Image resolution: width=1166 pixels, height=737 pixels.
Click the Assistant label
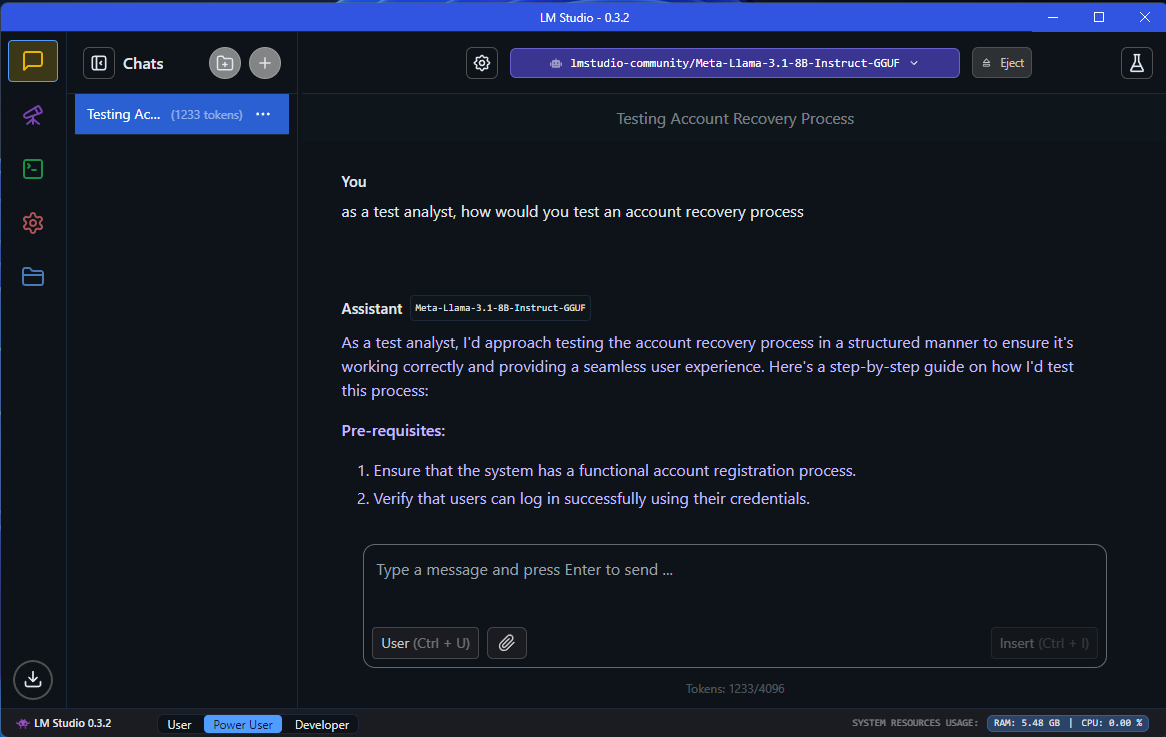(x=372, y=309)
